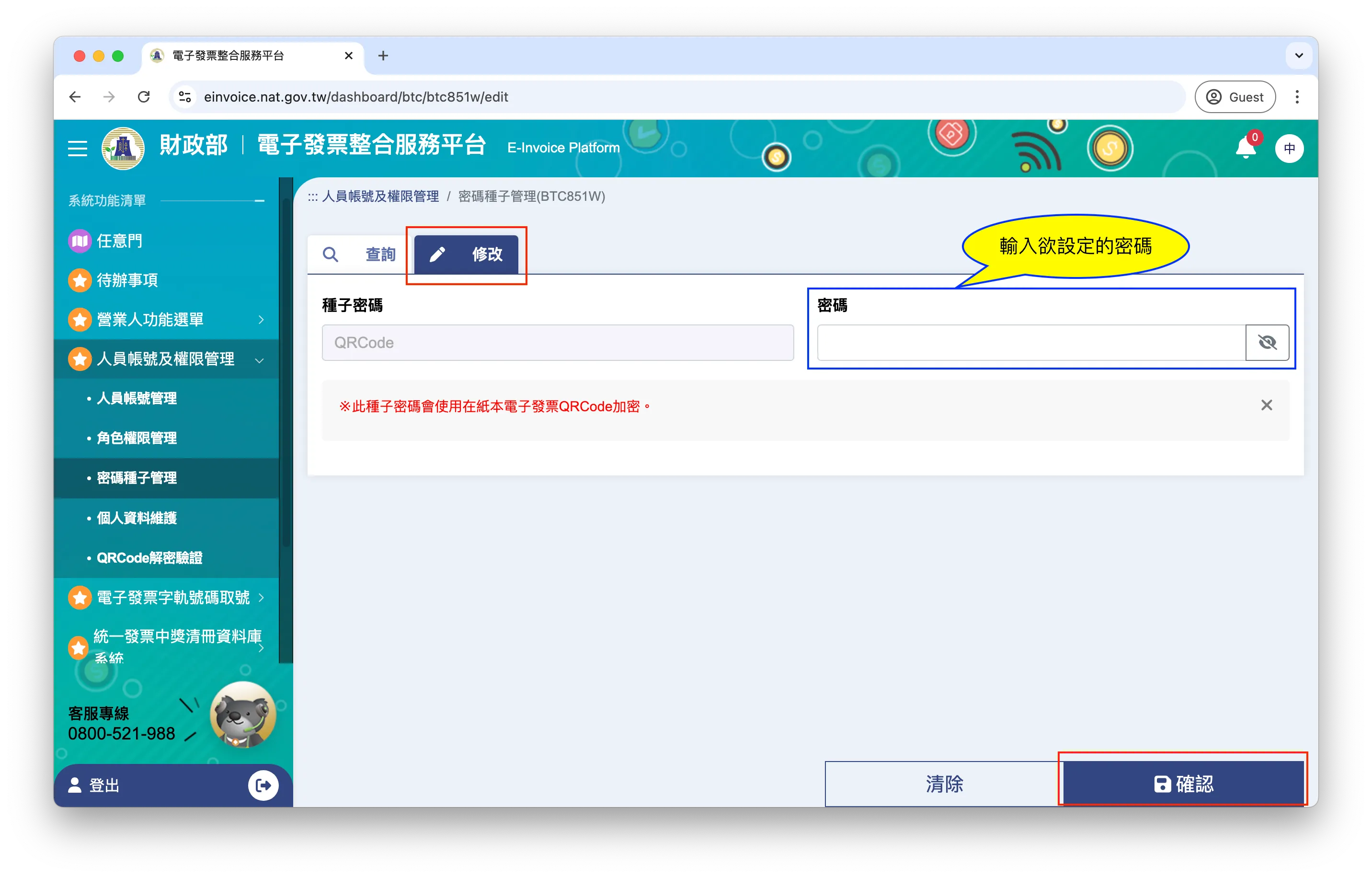
Task: Open the notification bell
Action: pos(1246,148)
